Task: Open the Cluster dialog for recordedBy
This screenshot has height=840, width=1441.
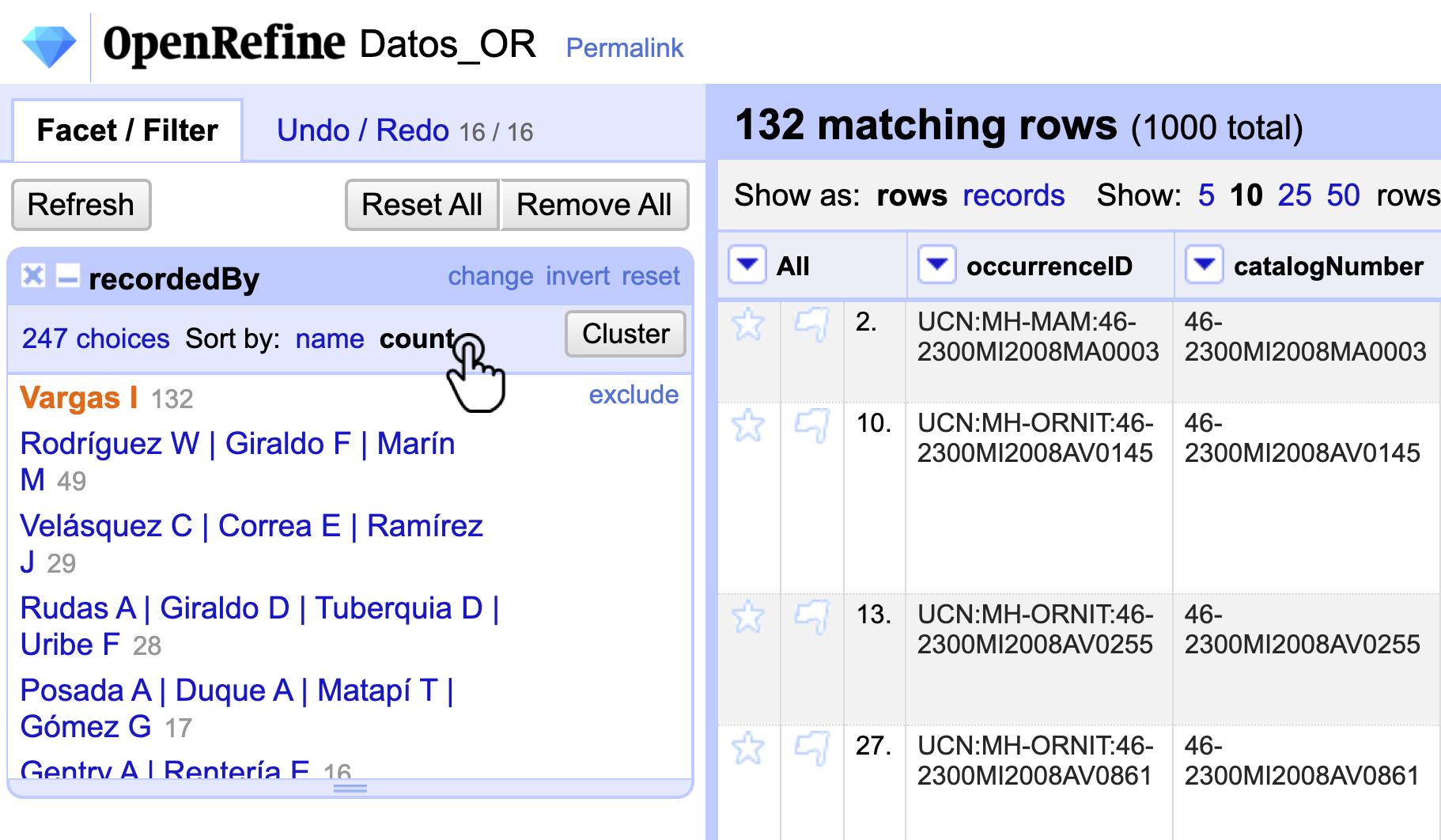Action: (x=626, y=334)
